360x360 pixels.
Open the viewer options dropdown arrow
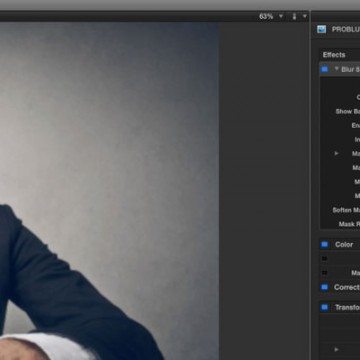[305, 16]
